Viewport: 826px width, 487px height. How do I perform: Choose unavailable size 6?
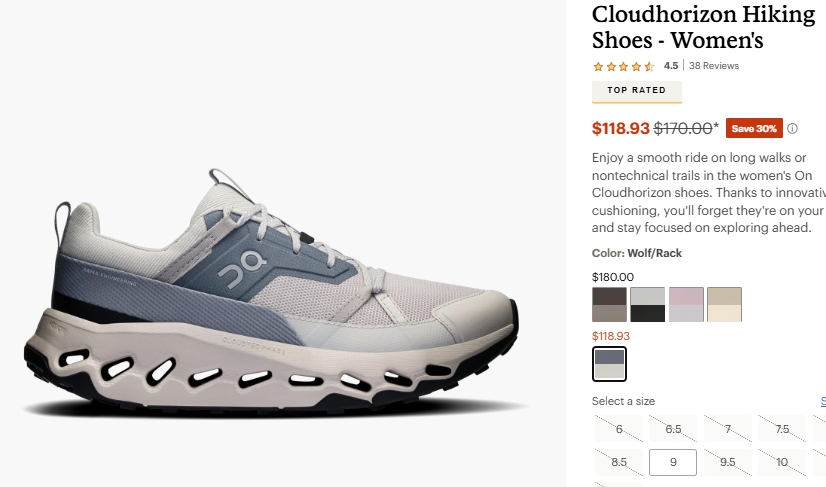pos(619,429)
